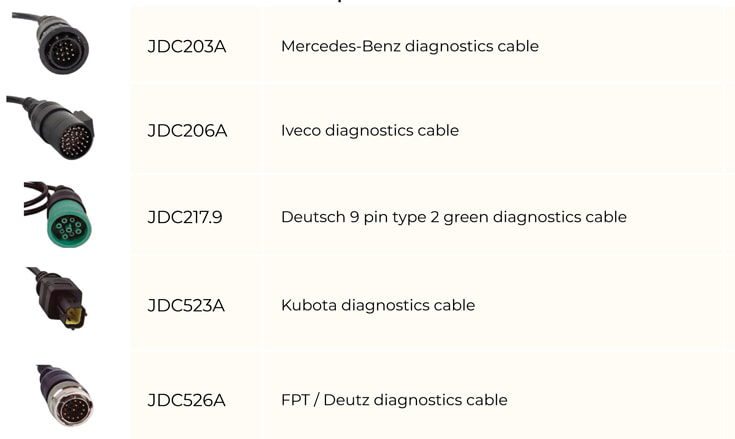The height and width of the screenshot is (439, 735).
Task: Click the word Iveco in the second row
Action: pyautogui.click(x=300, y=130)
